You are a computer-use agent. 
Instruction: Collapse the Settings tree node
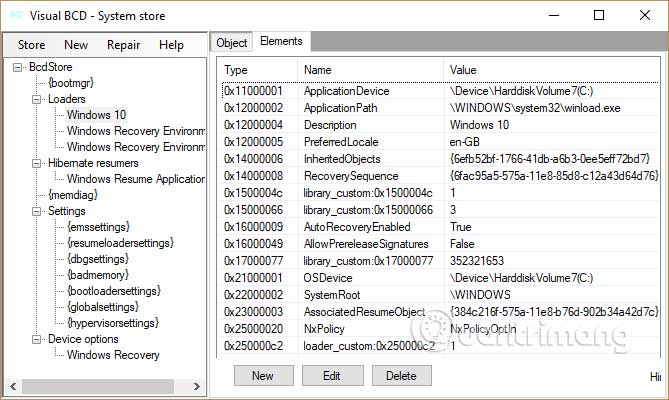pyautogui.click(x=38, y=211)
